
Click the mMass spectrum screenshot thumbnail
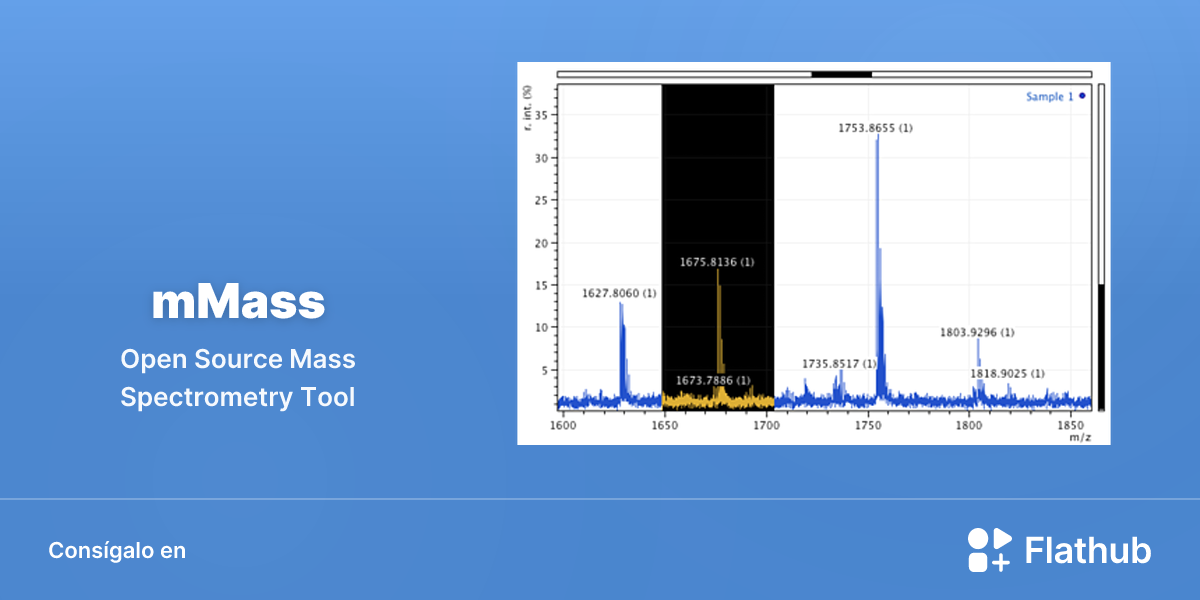[x=813, y=253]
